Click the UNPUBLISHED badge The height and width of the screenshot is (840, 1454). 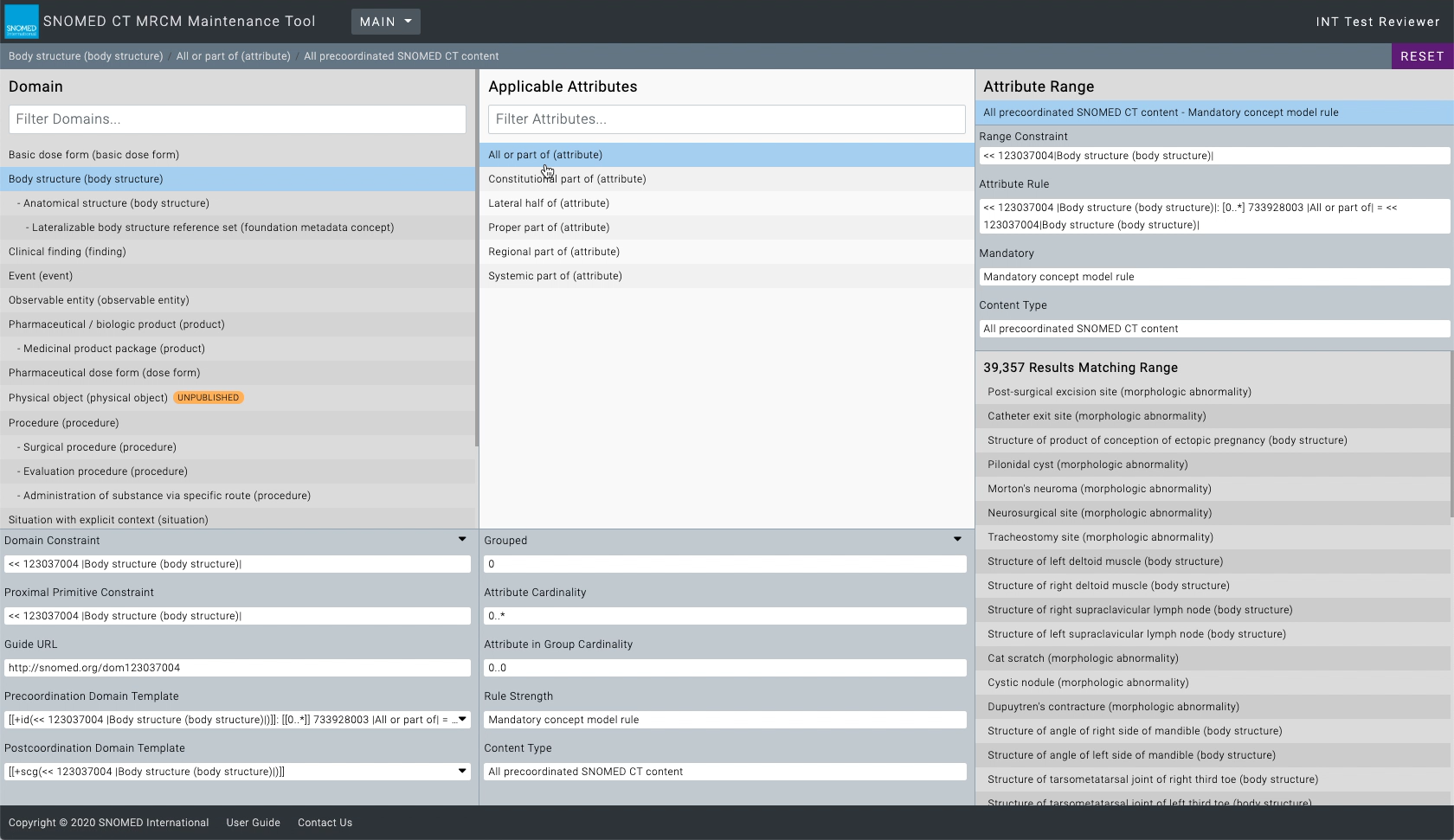point(209,398)
